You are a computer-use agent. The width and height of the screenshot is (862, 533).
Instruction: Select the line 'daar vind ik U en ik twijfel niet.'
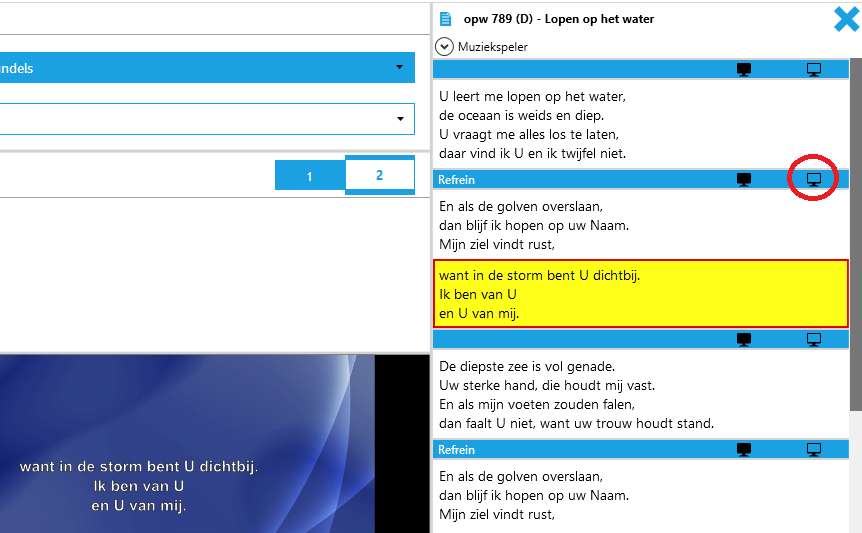click(532, 153)
